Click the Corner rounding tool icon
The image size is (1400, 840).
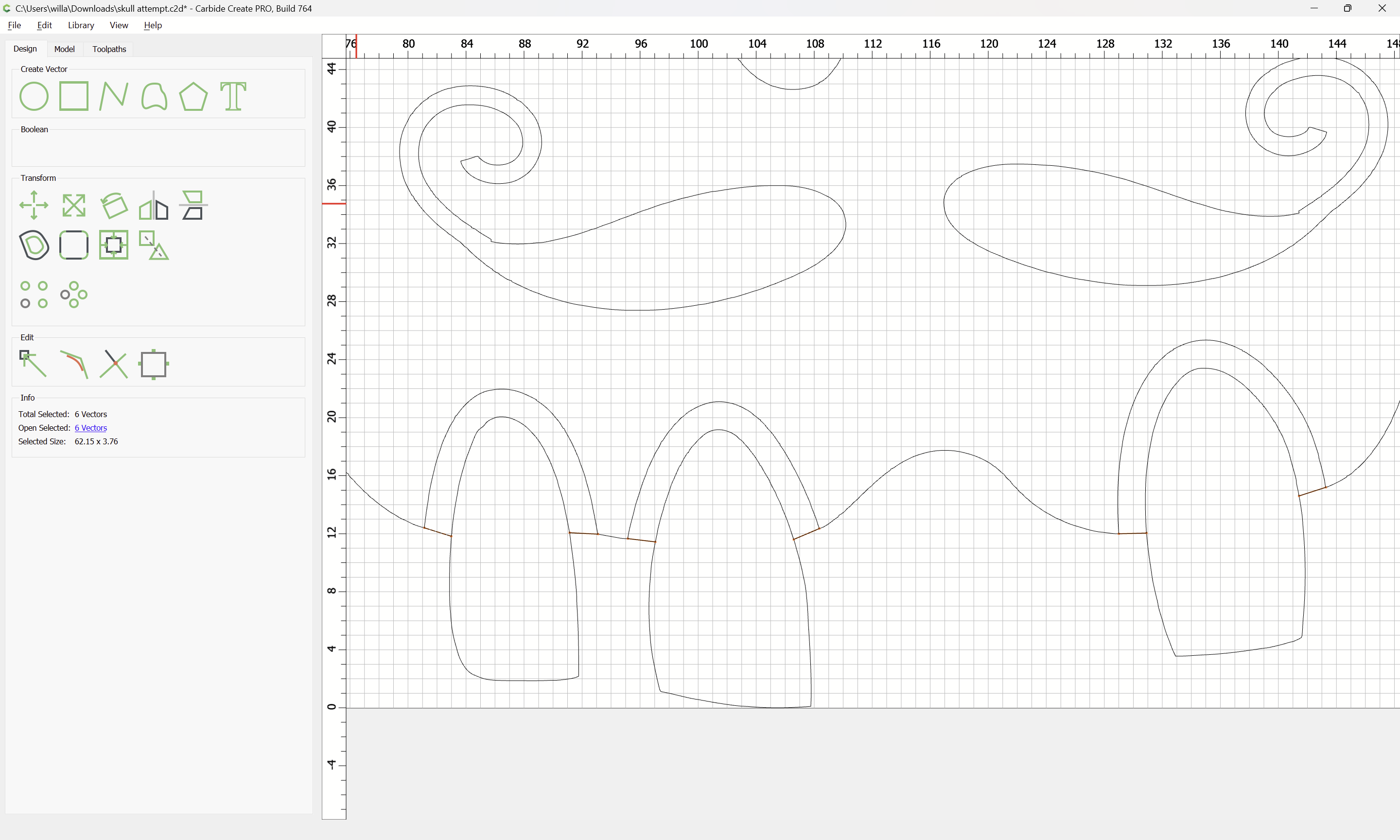tap(73, 245)
